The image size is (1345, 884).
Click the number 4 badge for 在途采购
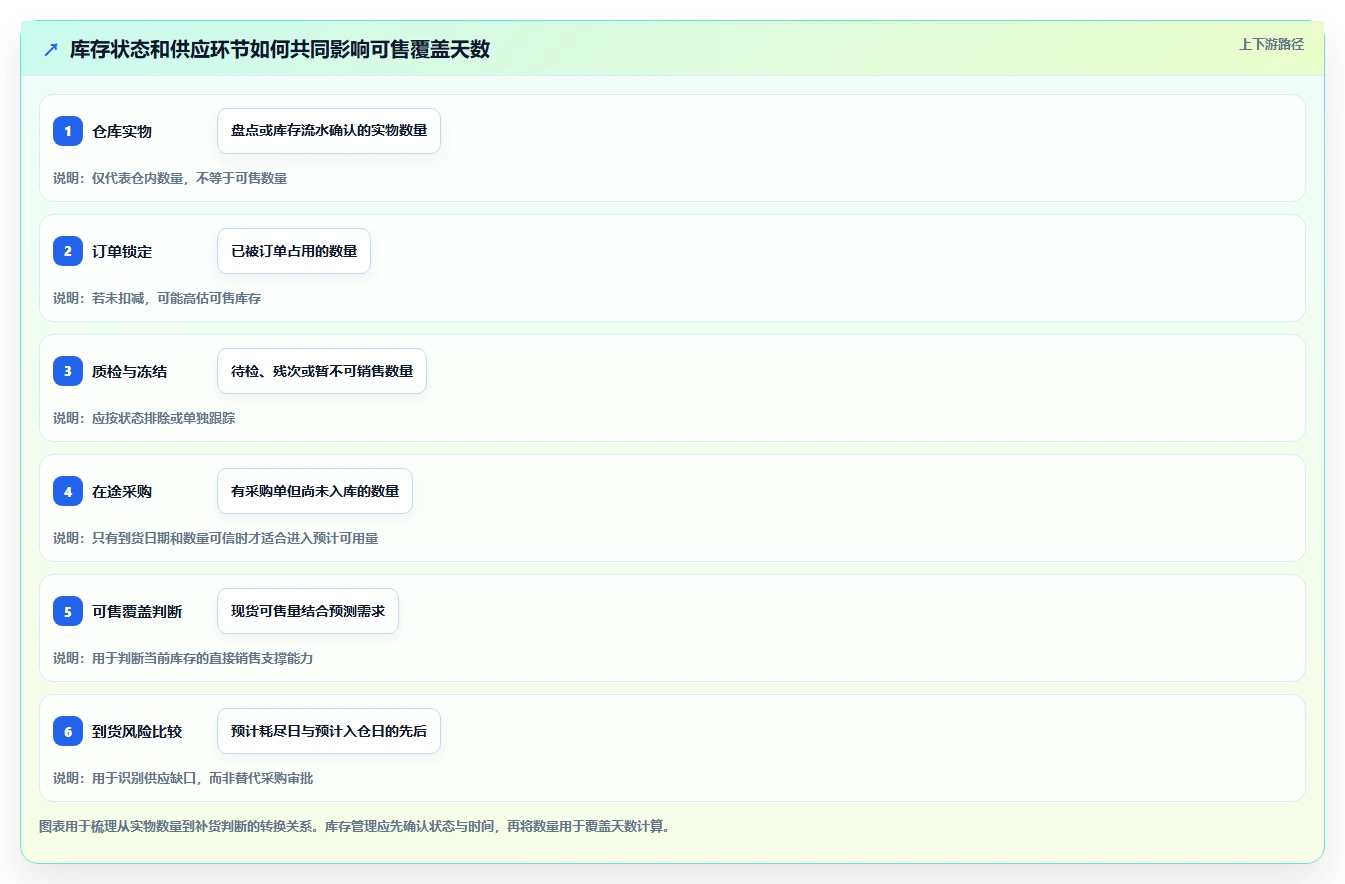pyautogui.click(x=68, y=491)
